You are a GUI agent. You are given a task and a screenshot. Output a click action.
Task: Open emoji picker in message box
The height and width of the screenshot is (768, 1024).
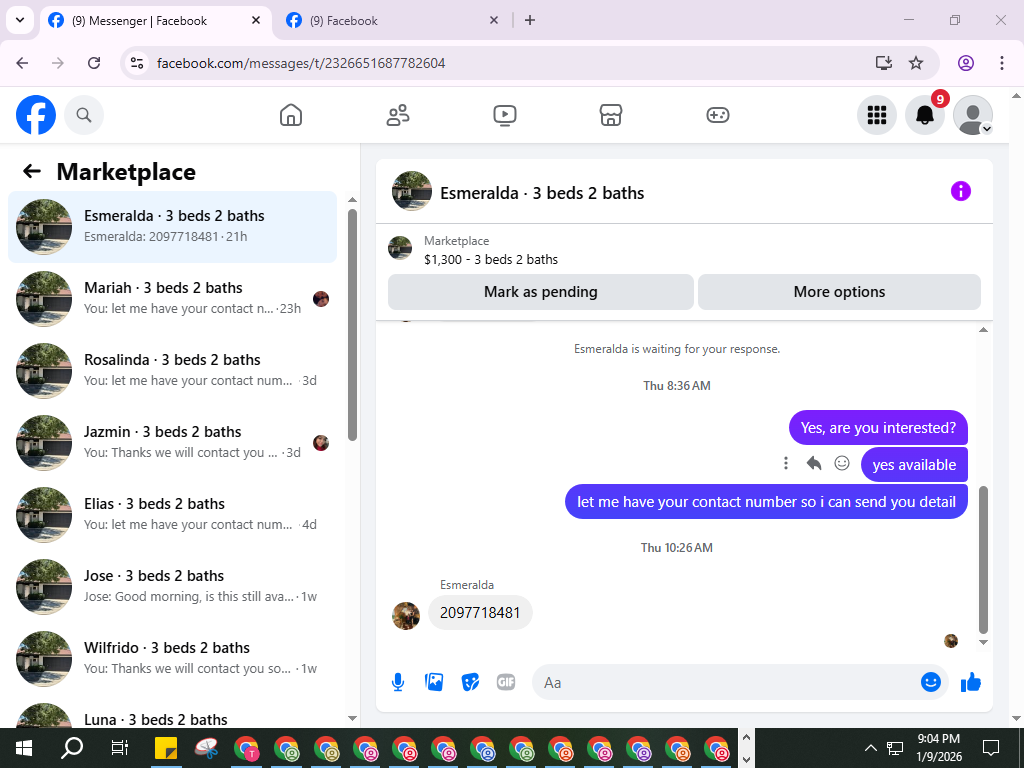coord(931,682)
